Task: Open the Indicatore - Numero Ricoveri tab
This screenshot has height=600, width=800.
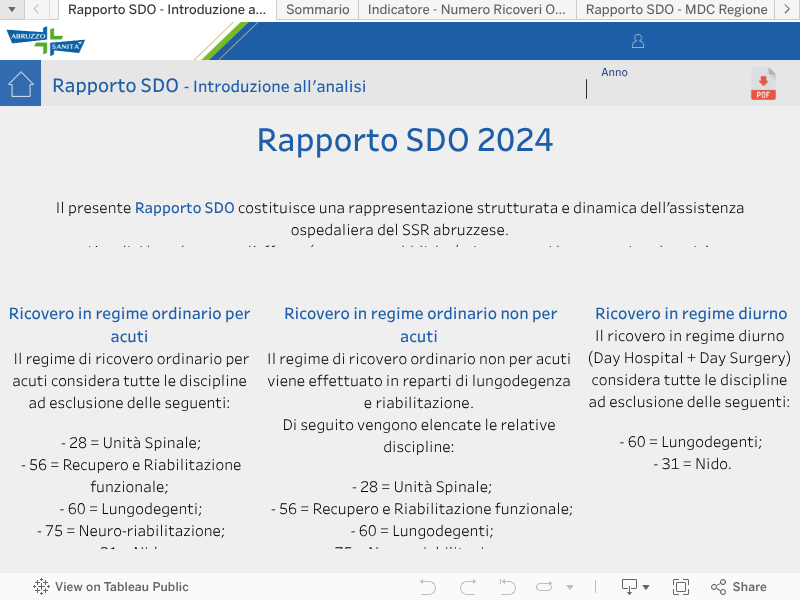Action: pos(466,9)
